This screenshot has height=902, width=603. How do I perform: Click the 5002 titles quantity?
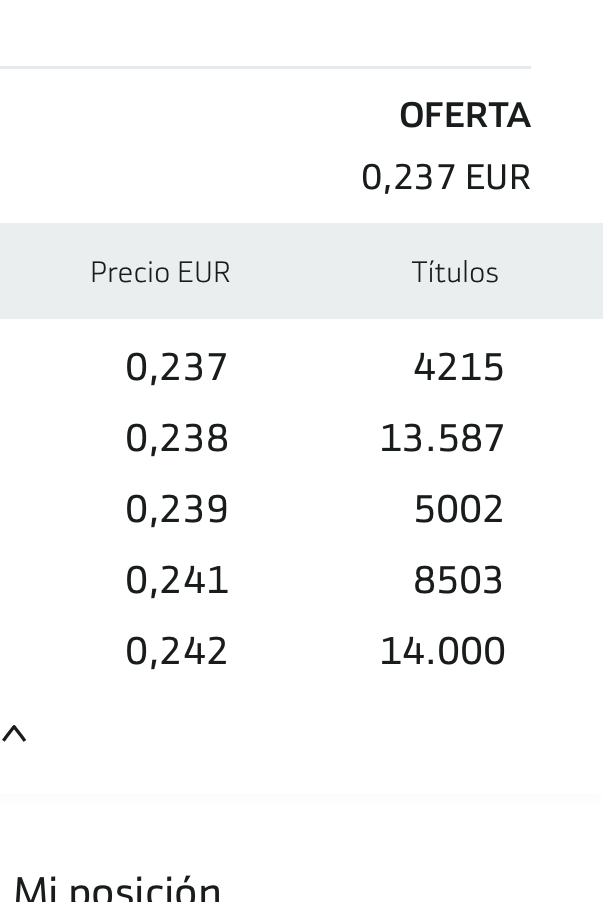459,509
